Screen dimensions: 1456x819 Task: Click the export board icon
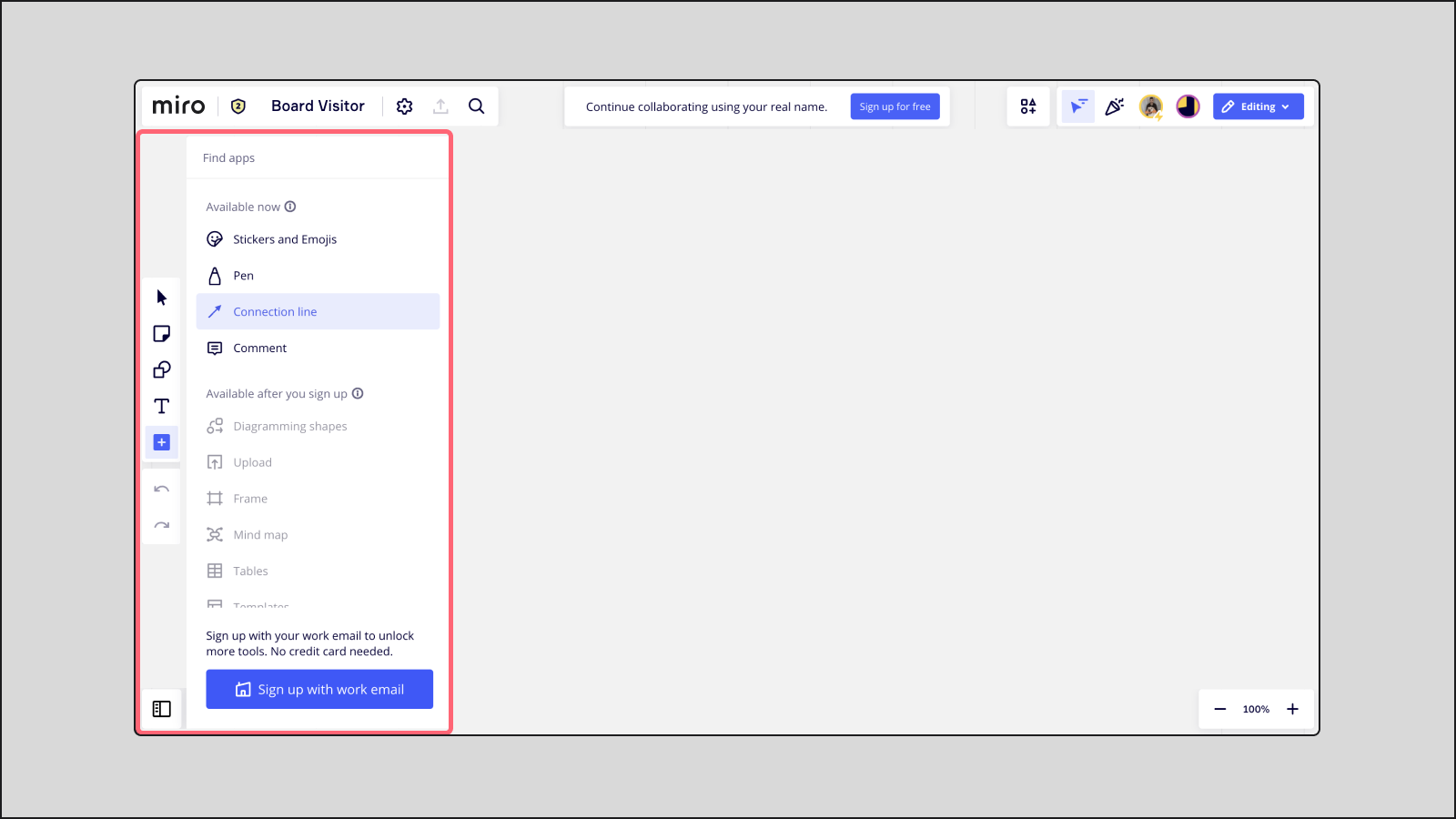pyautogui.click(x=440, y=106)
